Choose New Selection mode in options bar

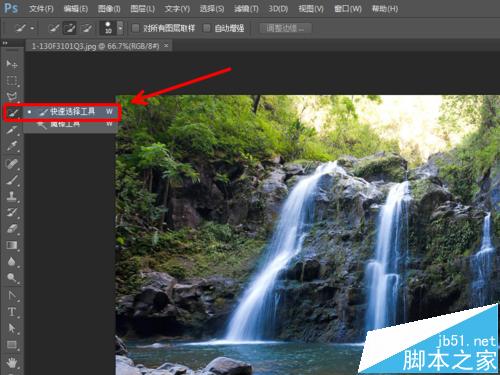pyautogui.click(x=54, y=28)
